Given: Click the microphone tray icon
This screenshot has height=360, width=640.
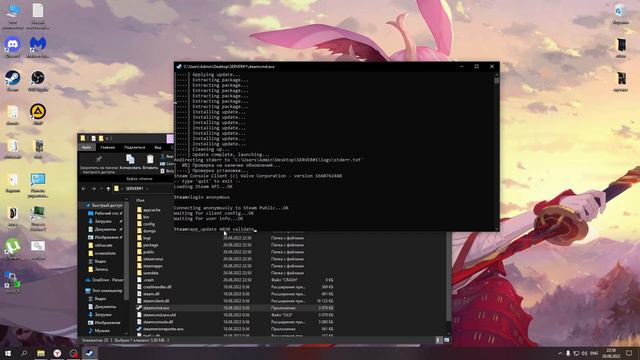Looking at the screenshot, I should (568, 353).
